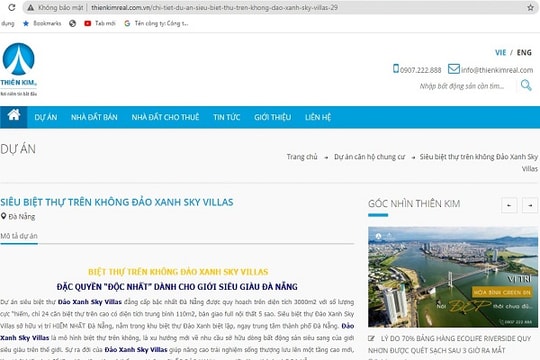Select the 'Mô tả dự án' tab
540x360 pixels.
coord(19,236)
